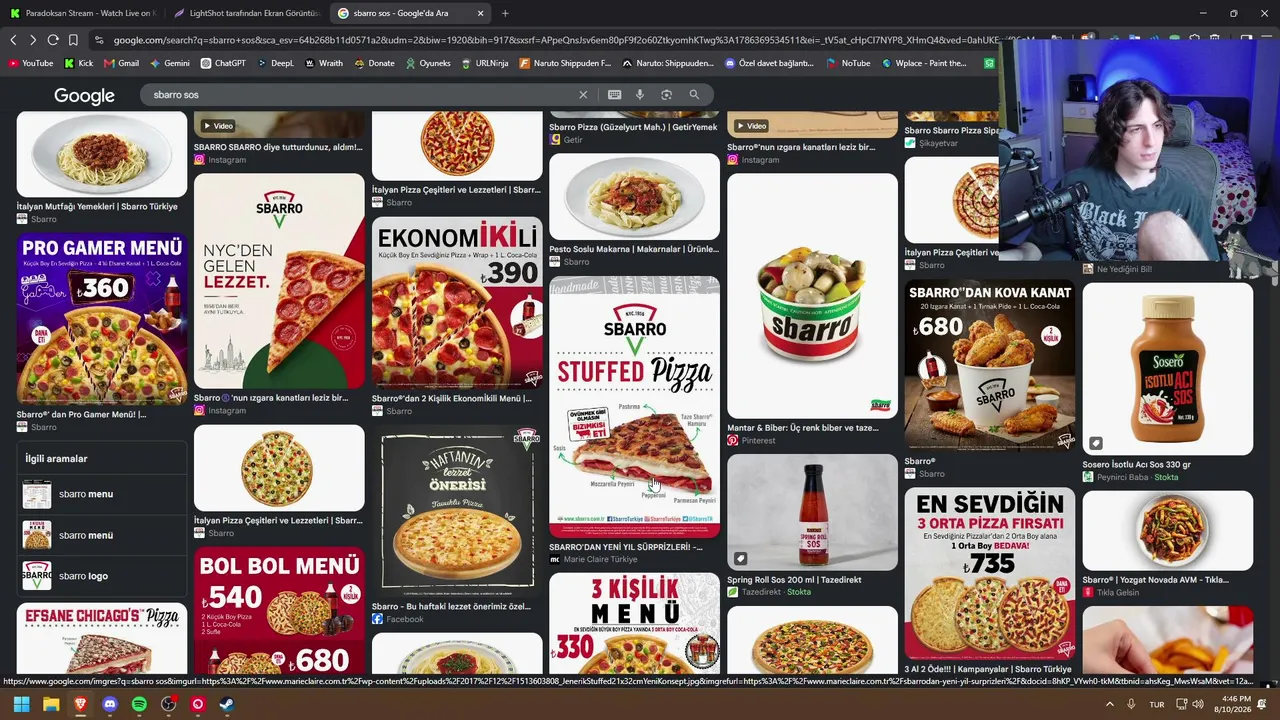1280x720 pixels.
Task: Open the Stuffed Pizza image result
Action: (x=634, y=407)
